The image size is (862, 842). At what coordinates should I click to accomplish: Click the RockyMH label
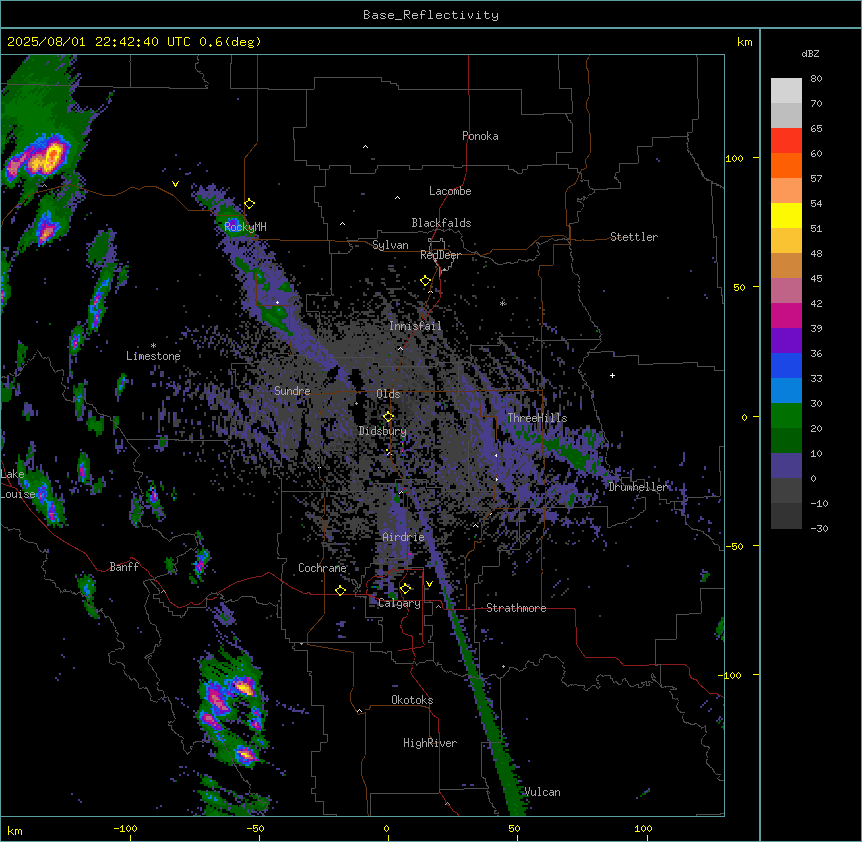[x=245, y=226]
